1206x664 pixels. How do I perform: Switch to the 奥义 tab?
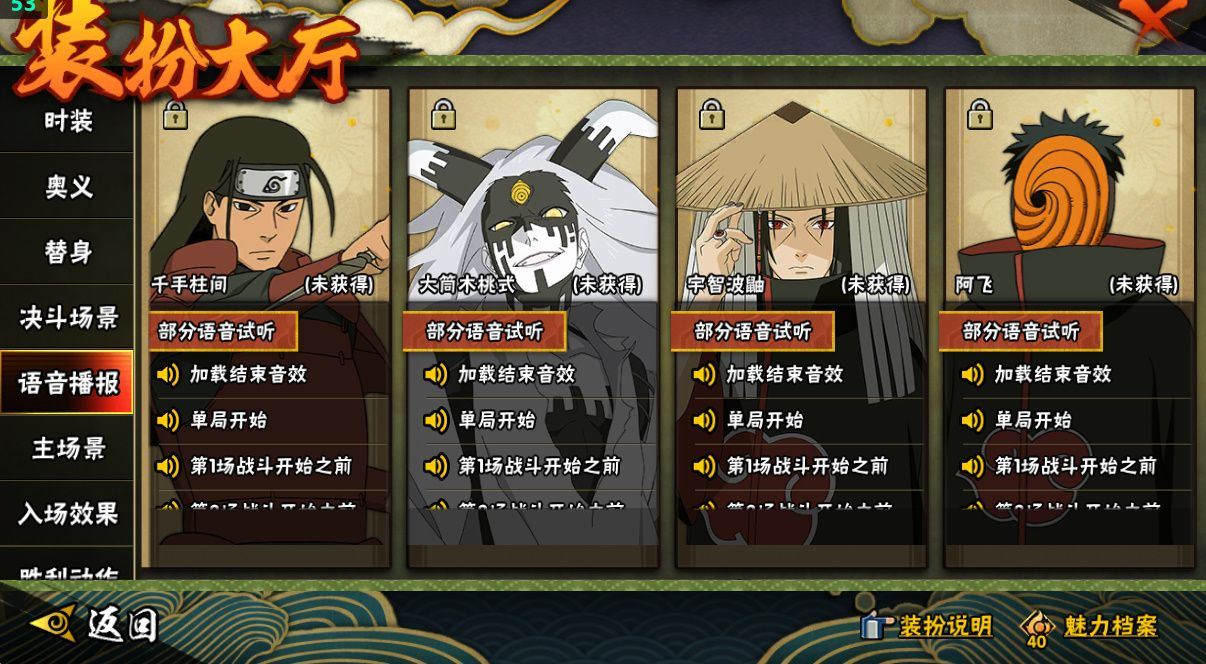(67, 186)
